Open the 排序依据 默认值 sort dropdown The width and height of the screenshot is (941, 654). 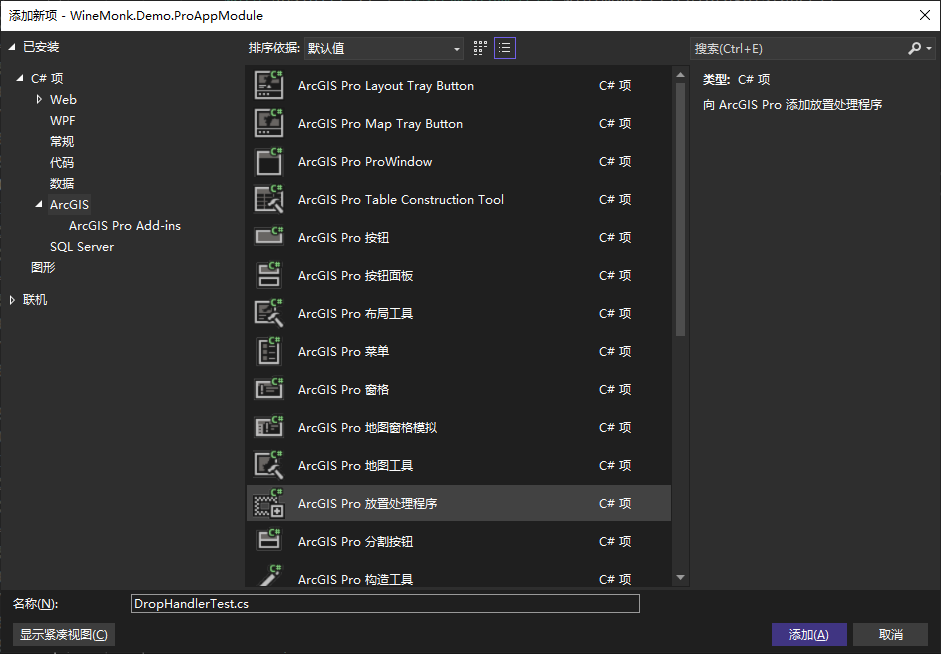[383, 49]
